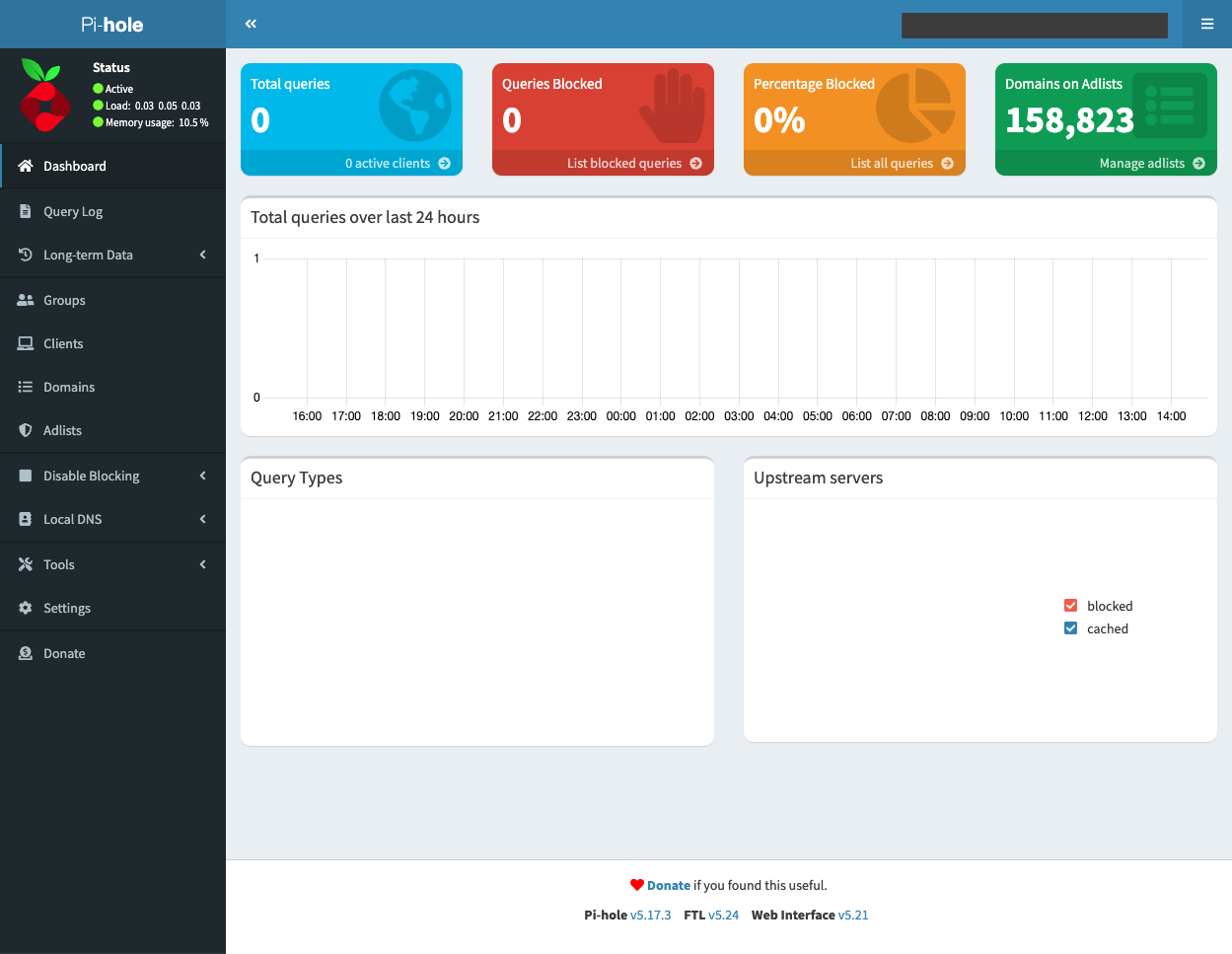Click the Query Log file icon
This screenshot has width=1232, height=954.
(26, 211)
